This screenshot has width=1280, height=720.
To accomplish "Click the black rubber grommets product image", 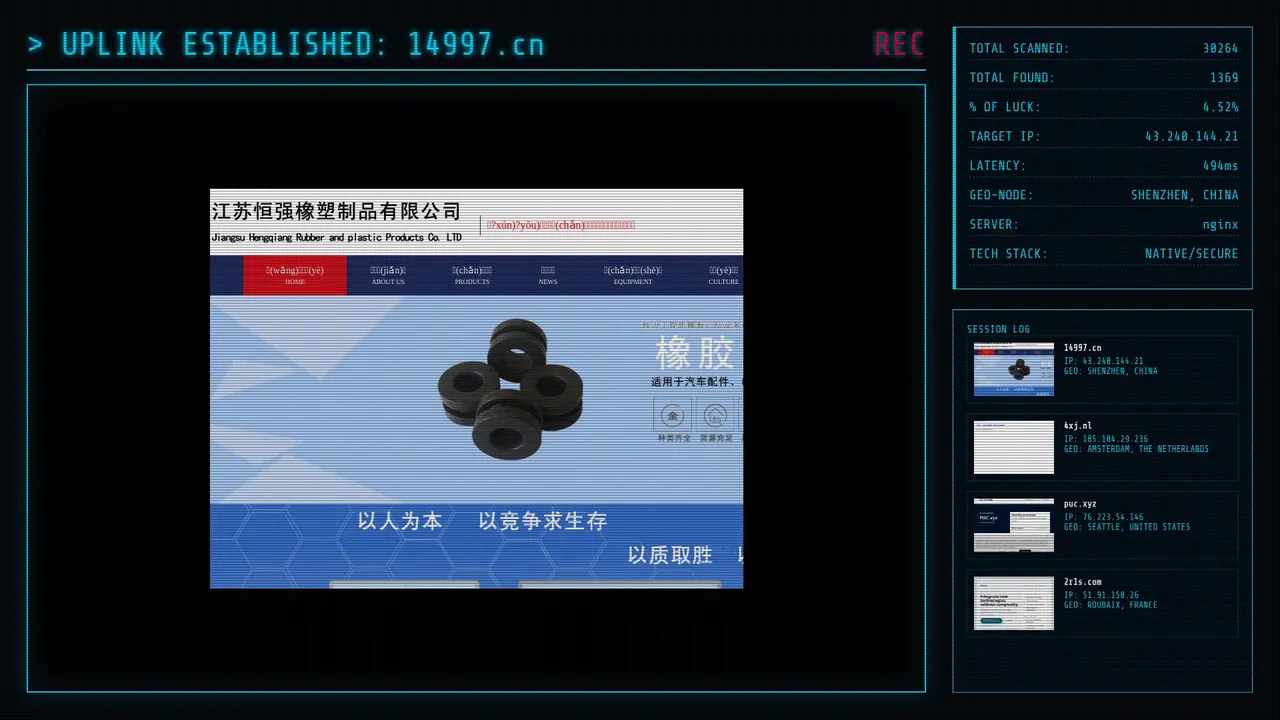I will 511,388.
